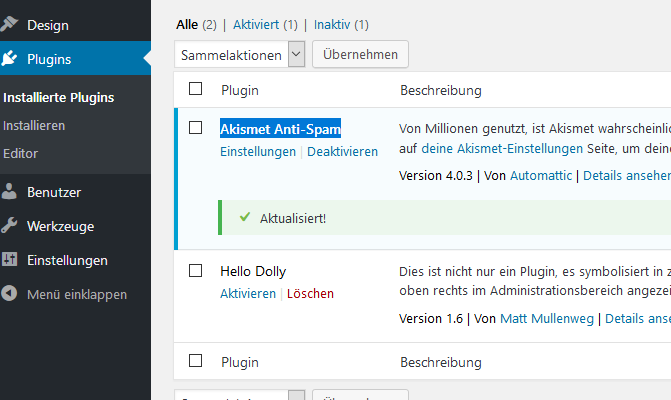Check the Hello Dolly checkbox
The width and height of the screenshot is (671, 400).
click(196, 270)
